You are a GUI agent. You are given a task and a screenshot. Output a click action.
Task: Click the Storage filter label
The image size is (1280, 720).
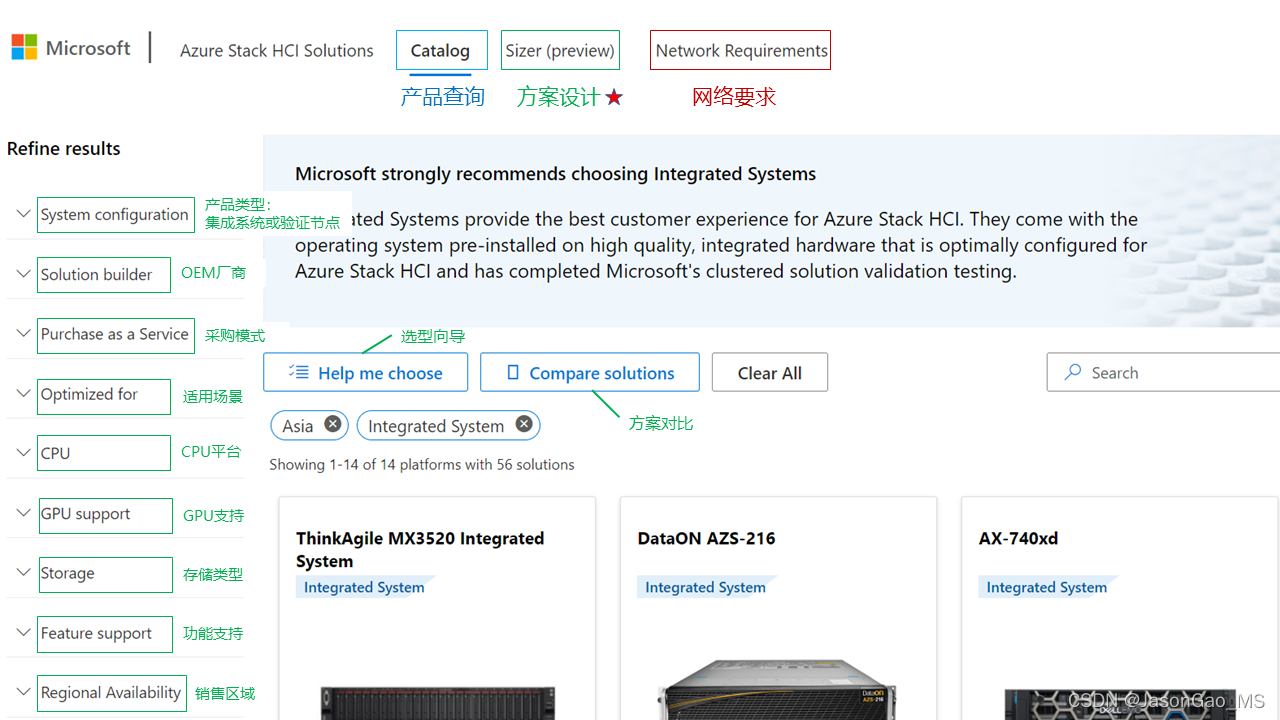[68, 573]
